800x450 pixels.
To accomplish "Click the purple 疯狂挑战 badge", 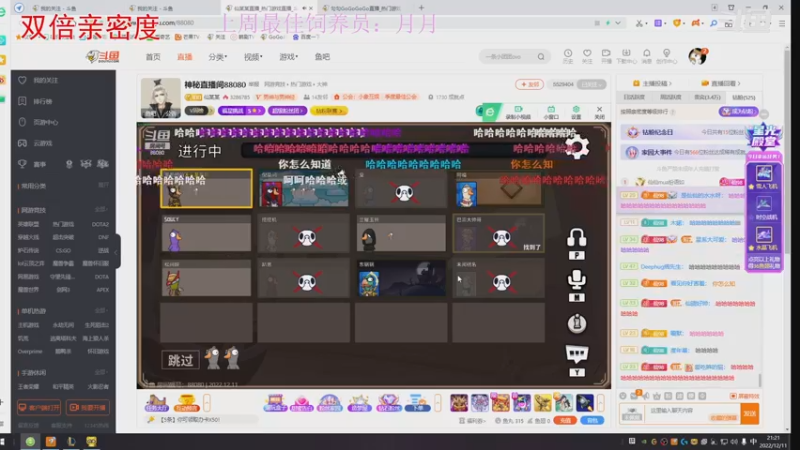I will click(x=241, y=111).
